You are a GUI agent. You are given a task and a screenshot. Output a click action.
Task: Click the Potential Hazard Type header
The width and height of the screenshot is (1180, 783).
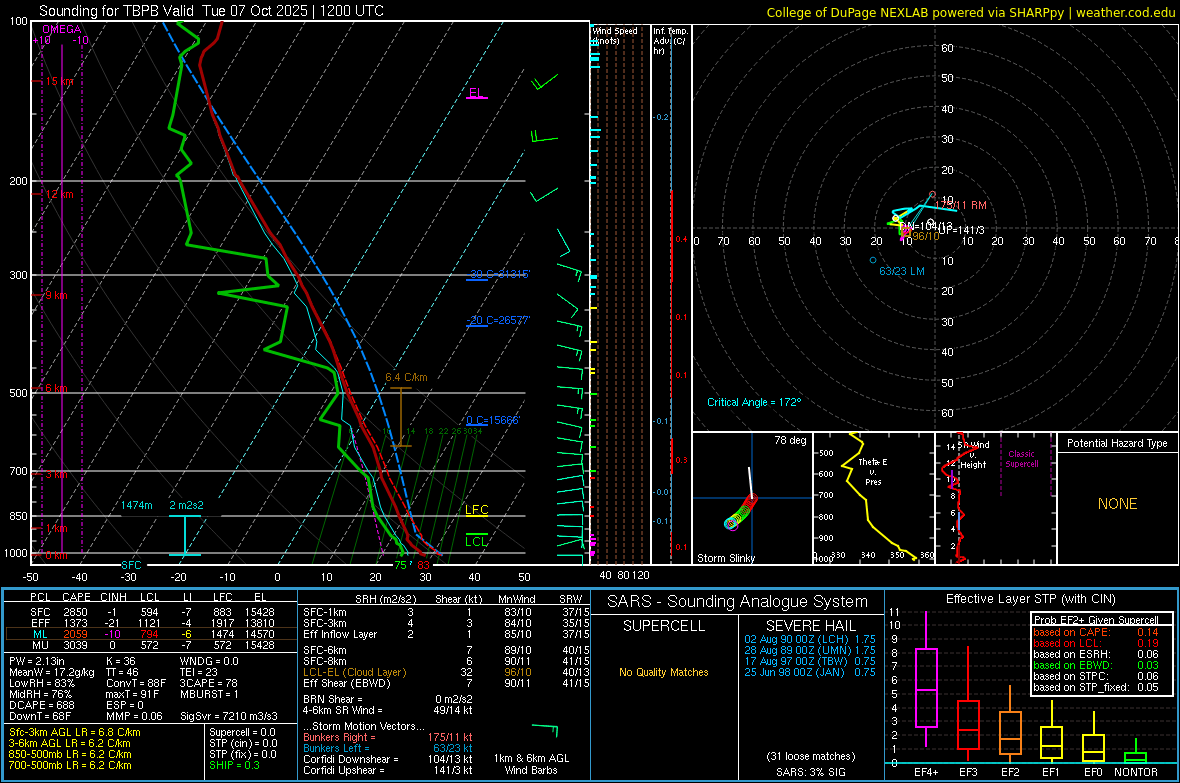[1118, 443]
